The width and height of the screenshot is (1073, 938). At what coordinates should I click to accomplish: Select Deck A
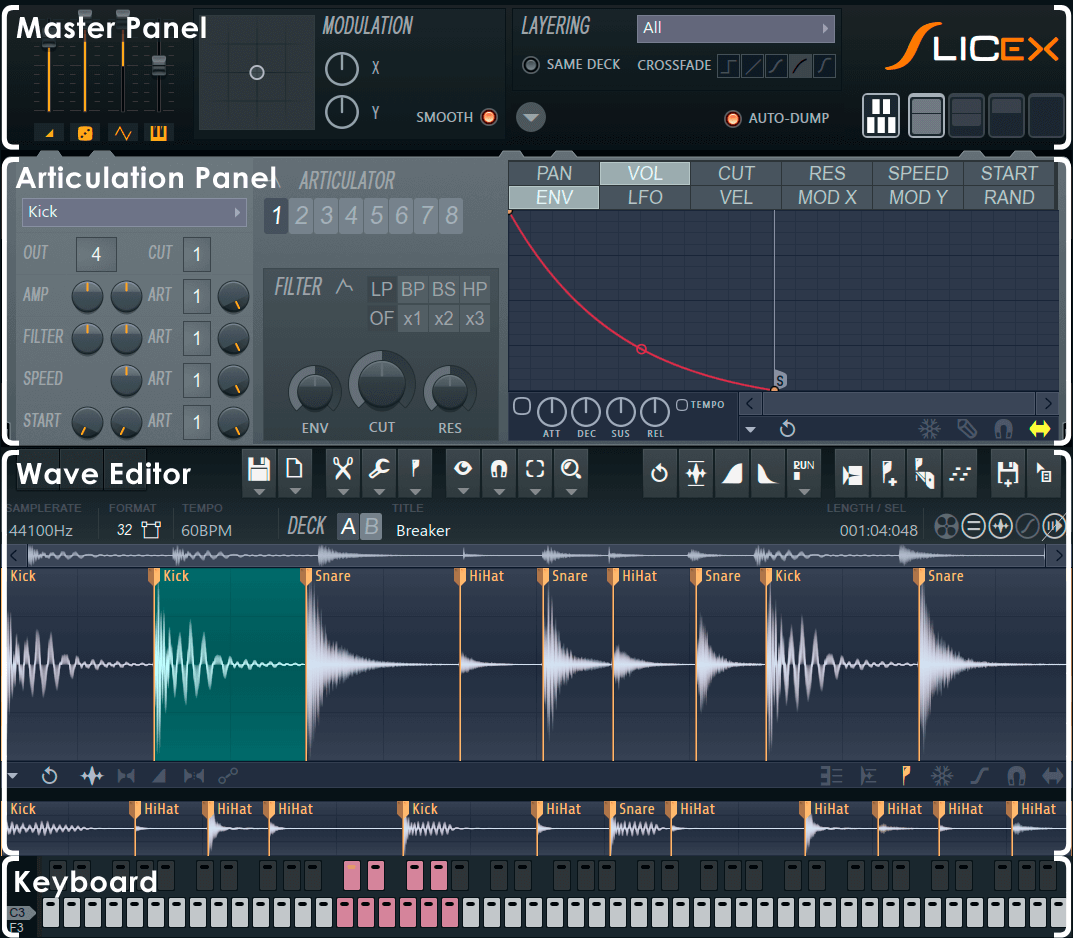tap(348, 527)
